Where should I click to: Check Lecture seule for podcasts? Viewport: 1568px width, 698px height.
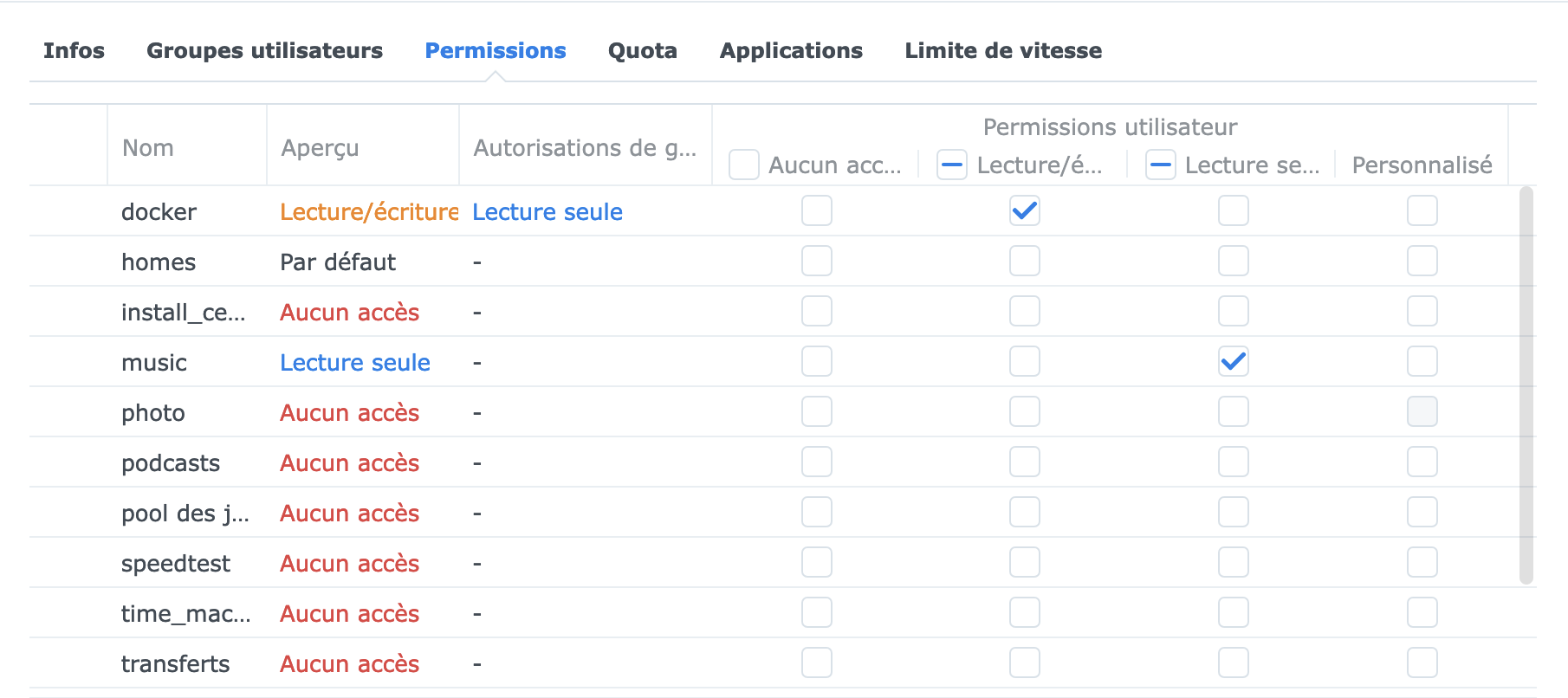1233,462
